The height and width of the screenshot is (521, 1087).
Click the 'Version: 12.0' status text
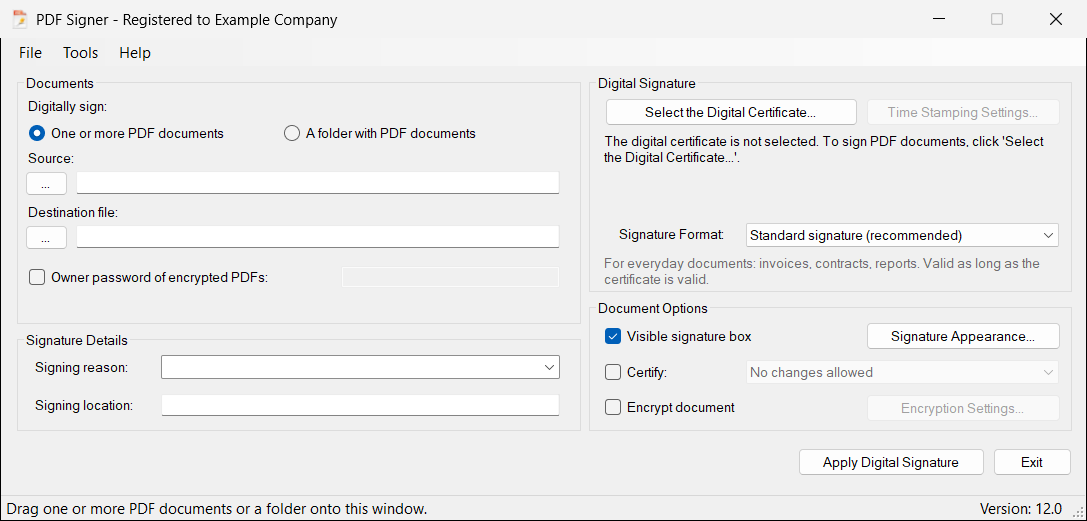click(1020, 509)
